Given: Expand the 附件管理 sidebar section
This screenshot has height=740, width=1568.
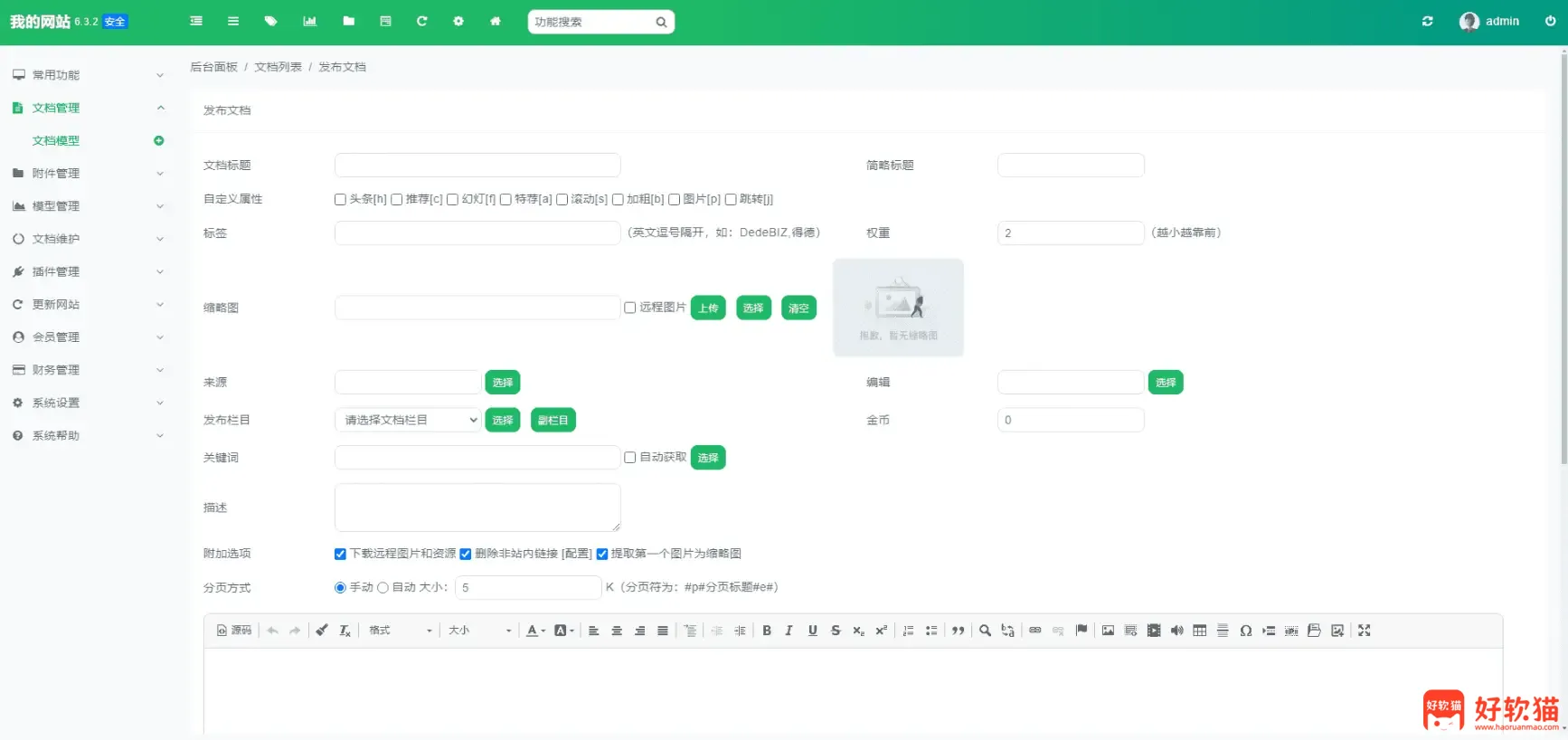Looking at the screenshot, I should click(x=89, y=173).
